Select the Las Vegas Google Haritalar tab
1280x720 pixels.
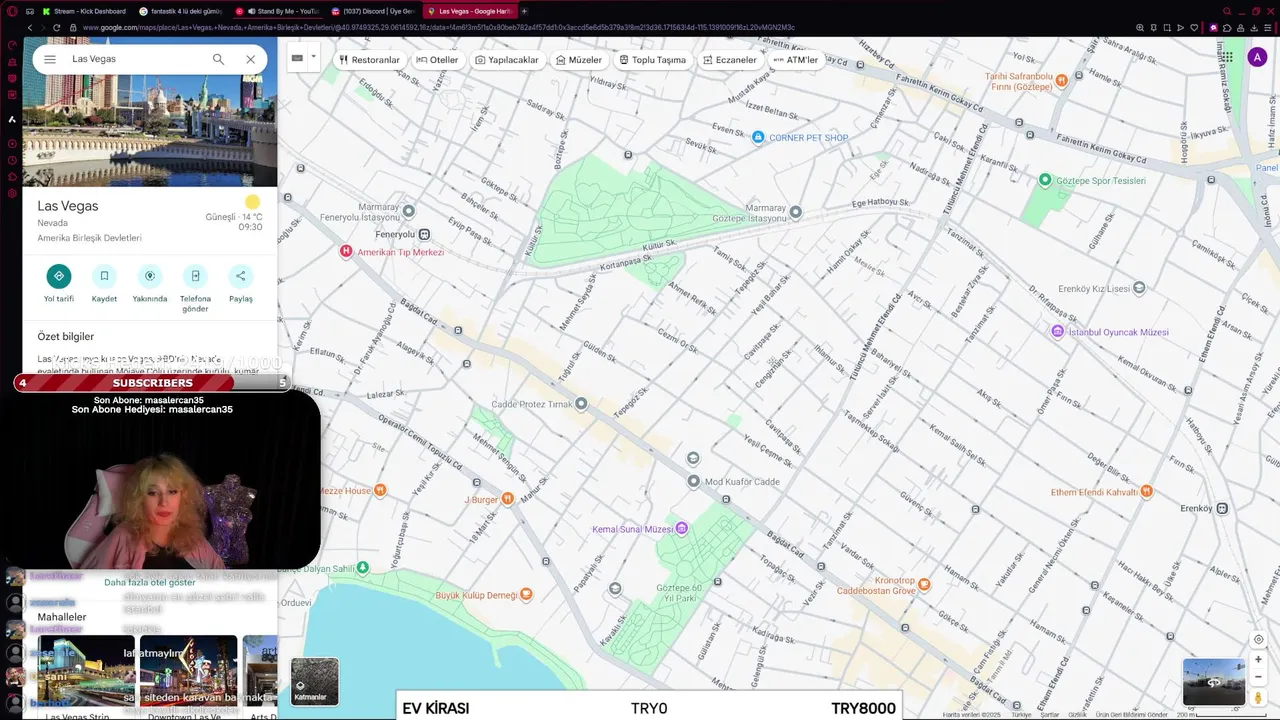[x=468, y=11]
